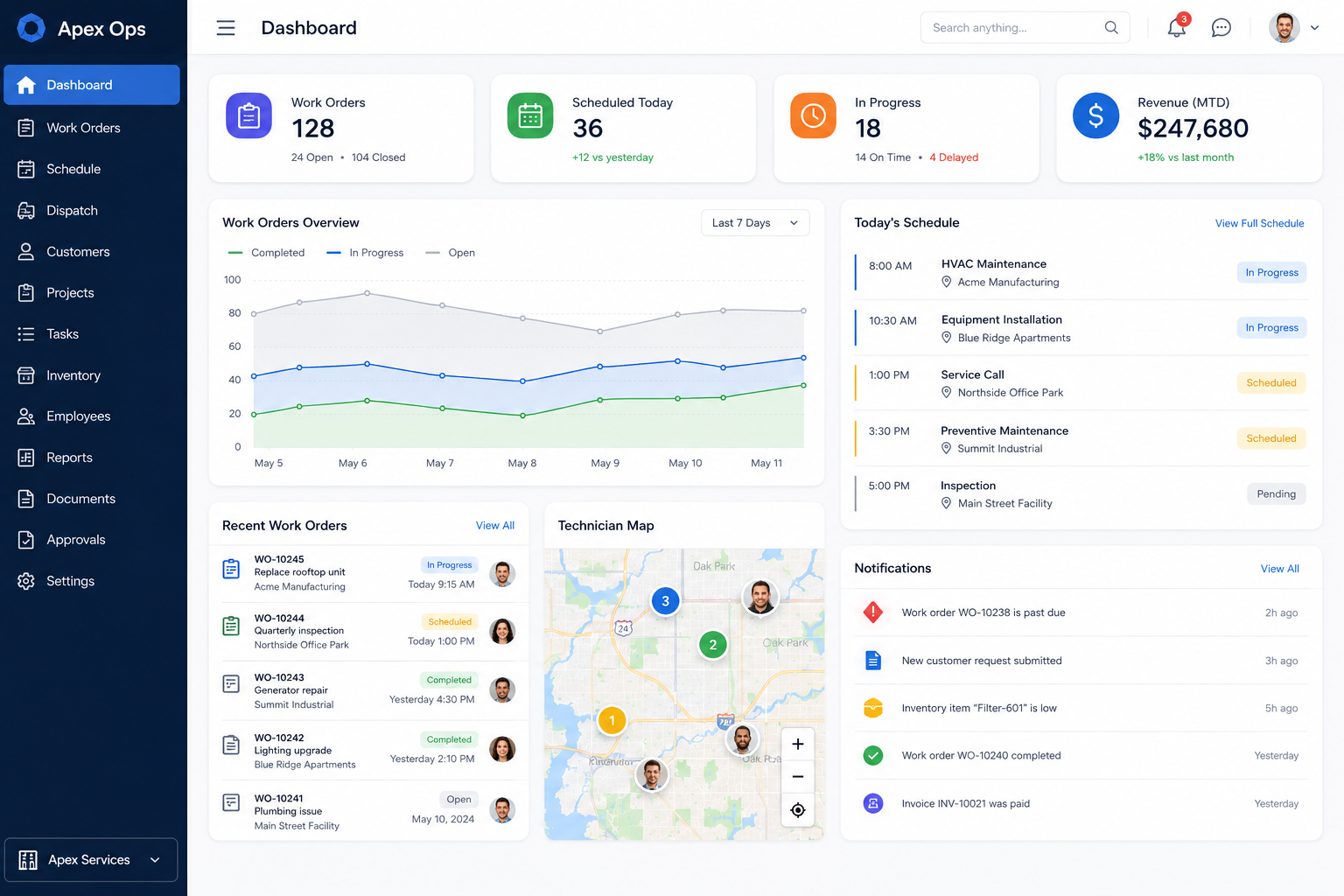The image size is (1344, 896).
Task: Click the WO-10241 order icon
Action: 231,801
